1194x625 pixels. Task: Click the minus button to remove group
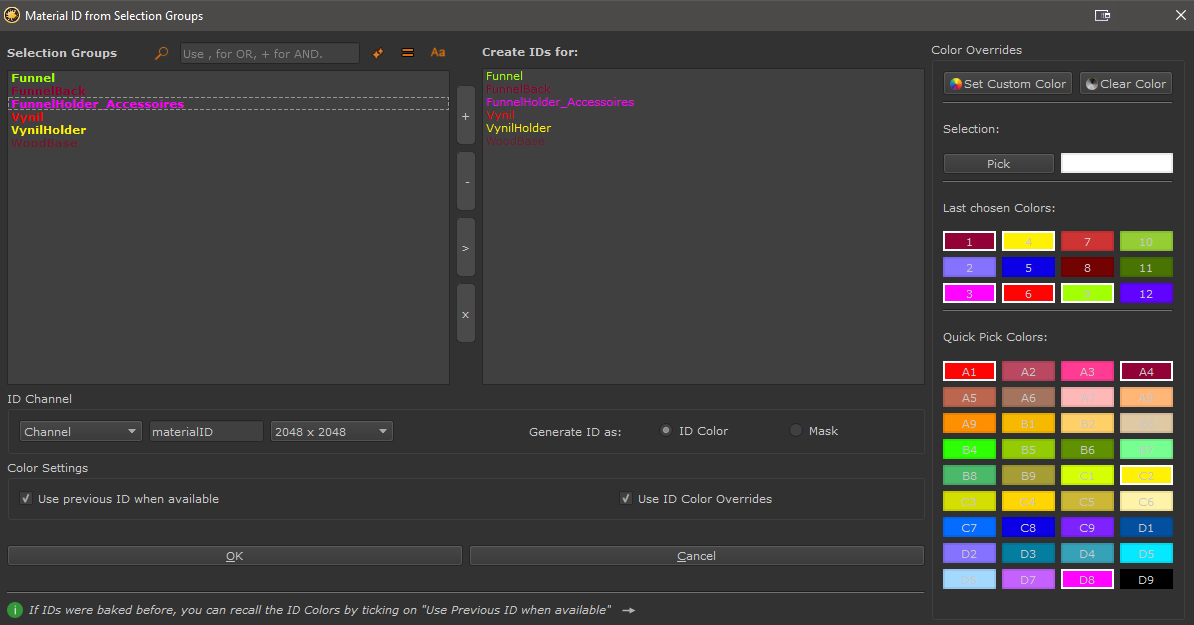pos(466,182)
